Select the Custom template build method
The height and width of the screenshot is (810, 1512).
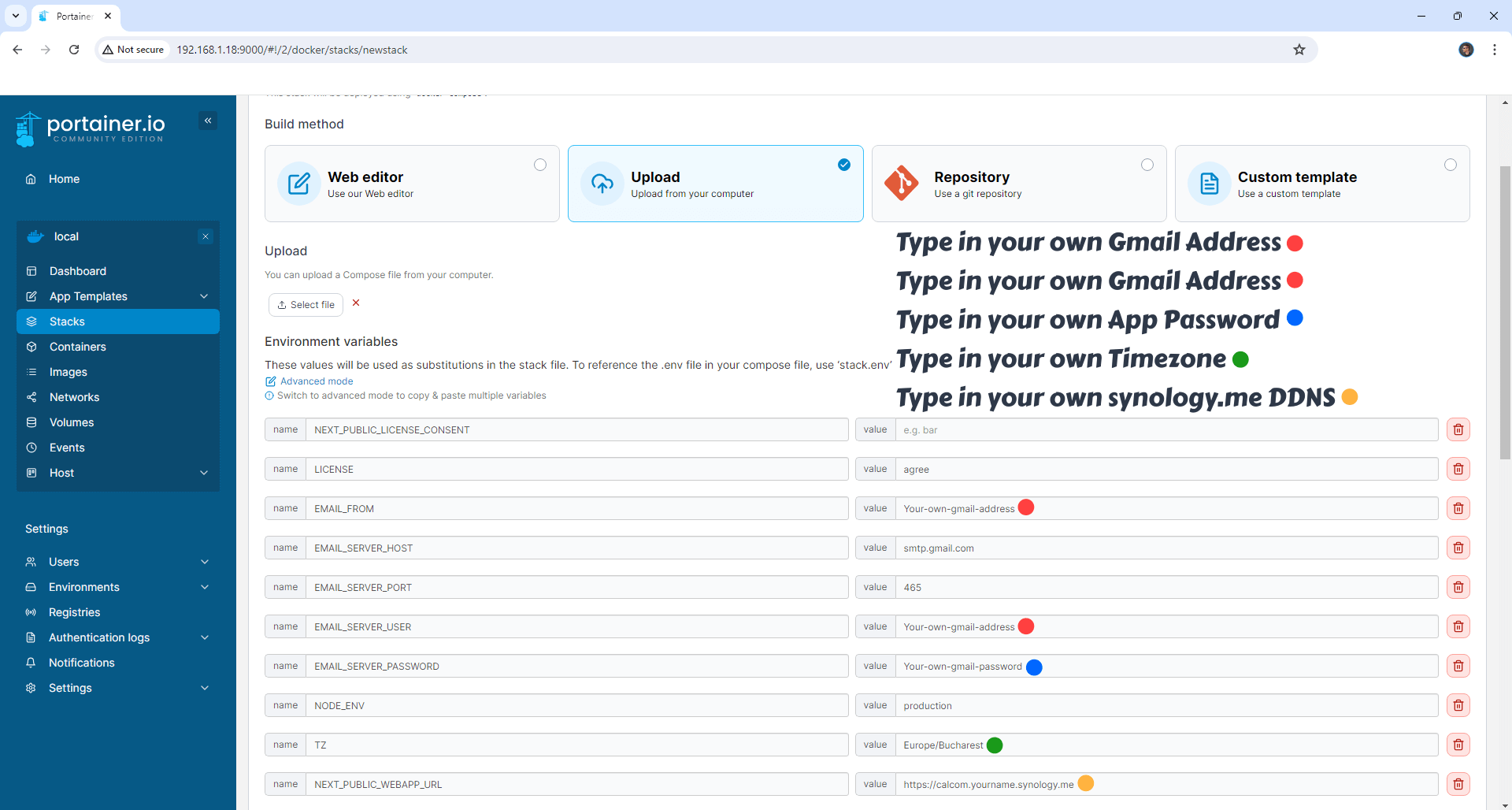tap(1322, 184)
